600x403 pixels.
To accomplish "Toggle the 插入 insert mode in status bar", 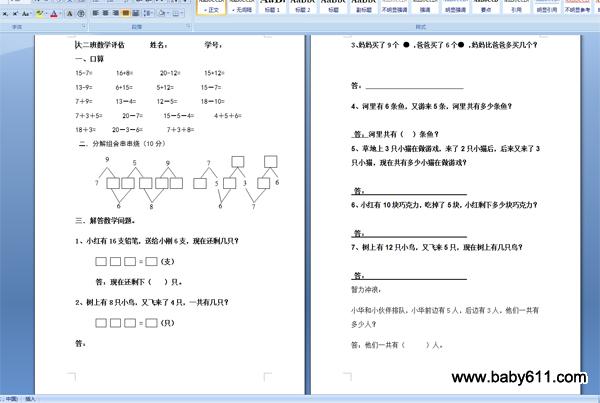I will click(x=30, y=399).
